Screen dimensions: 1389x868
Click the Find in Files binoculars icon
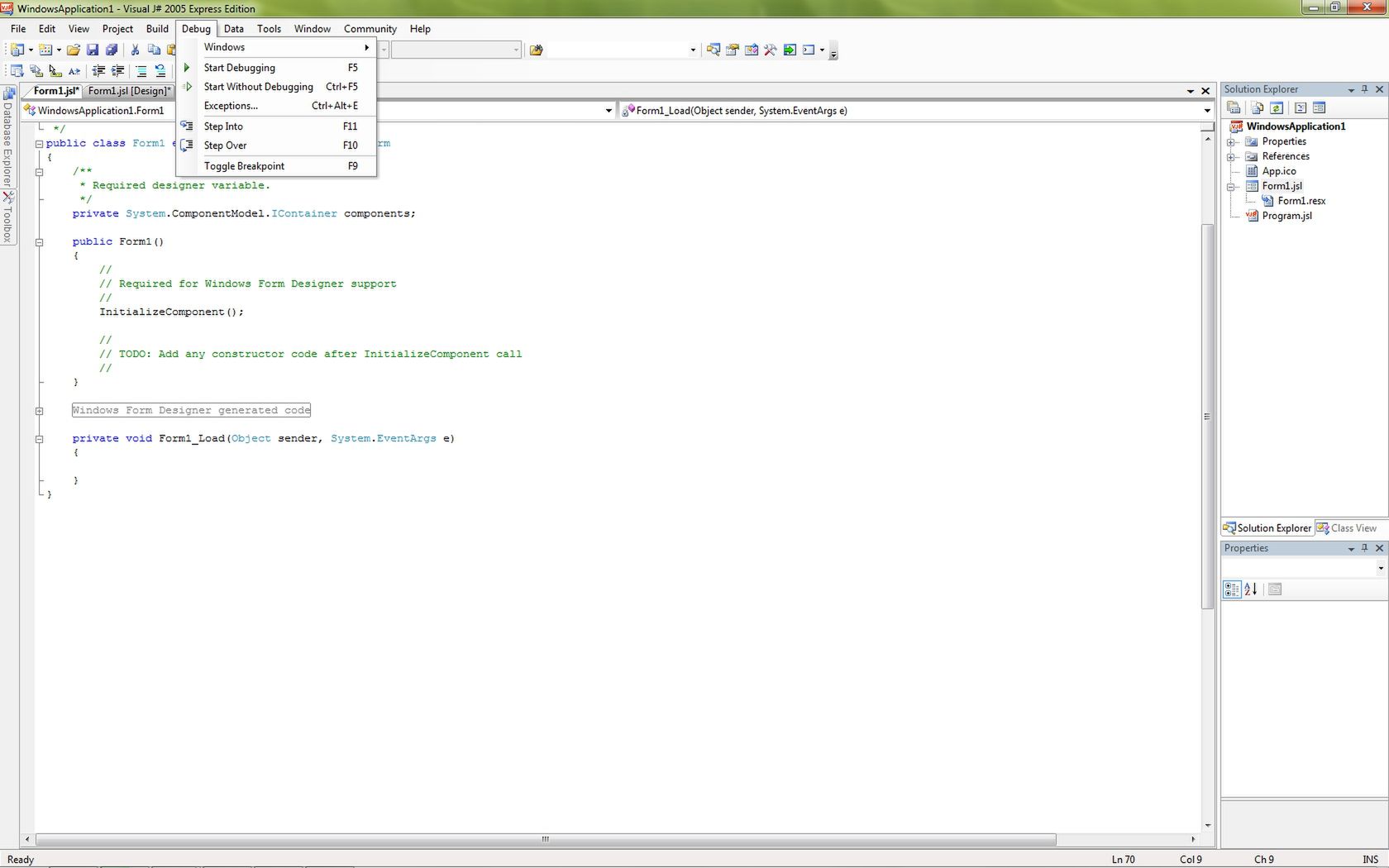(536, 50)
